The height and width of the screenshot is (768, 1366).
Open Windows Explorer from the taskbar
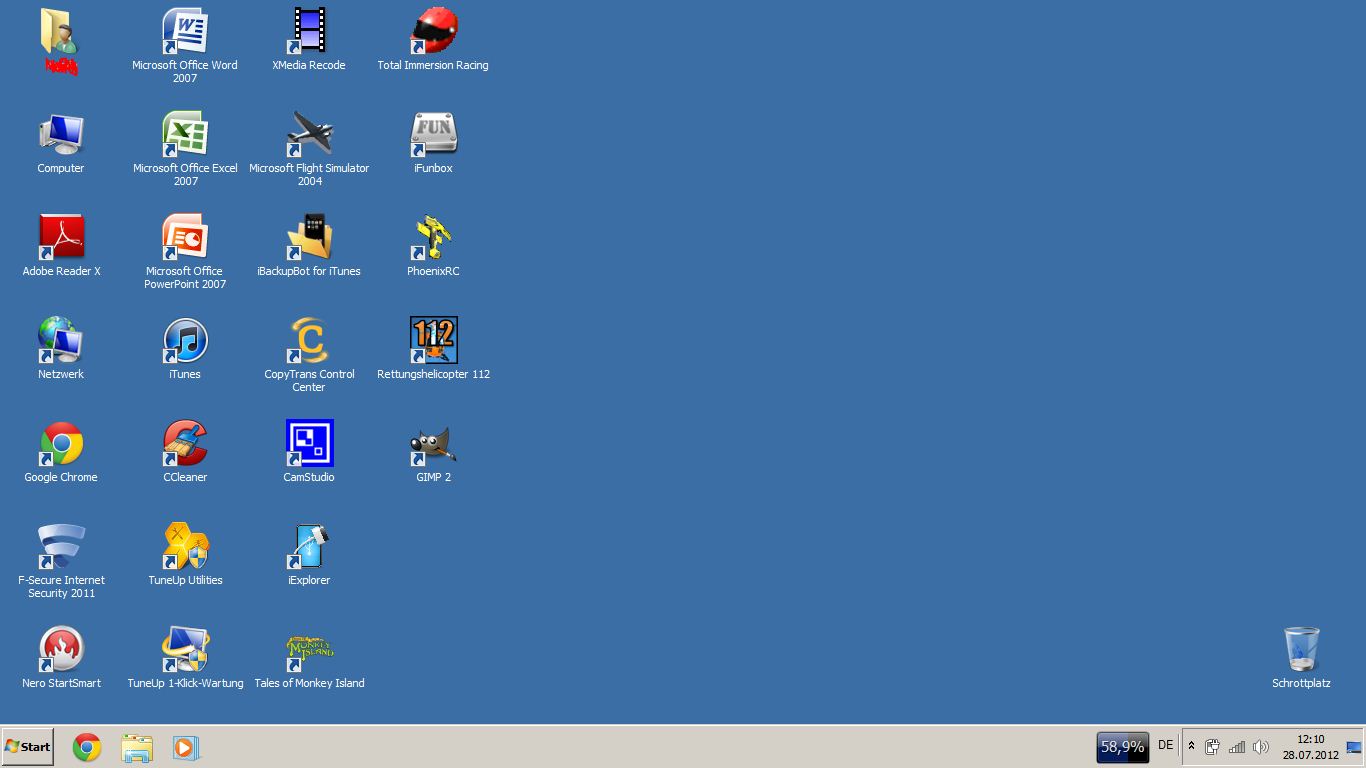pyautogui.click(x=137, y=747)
